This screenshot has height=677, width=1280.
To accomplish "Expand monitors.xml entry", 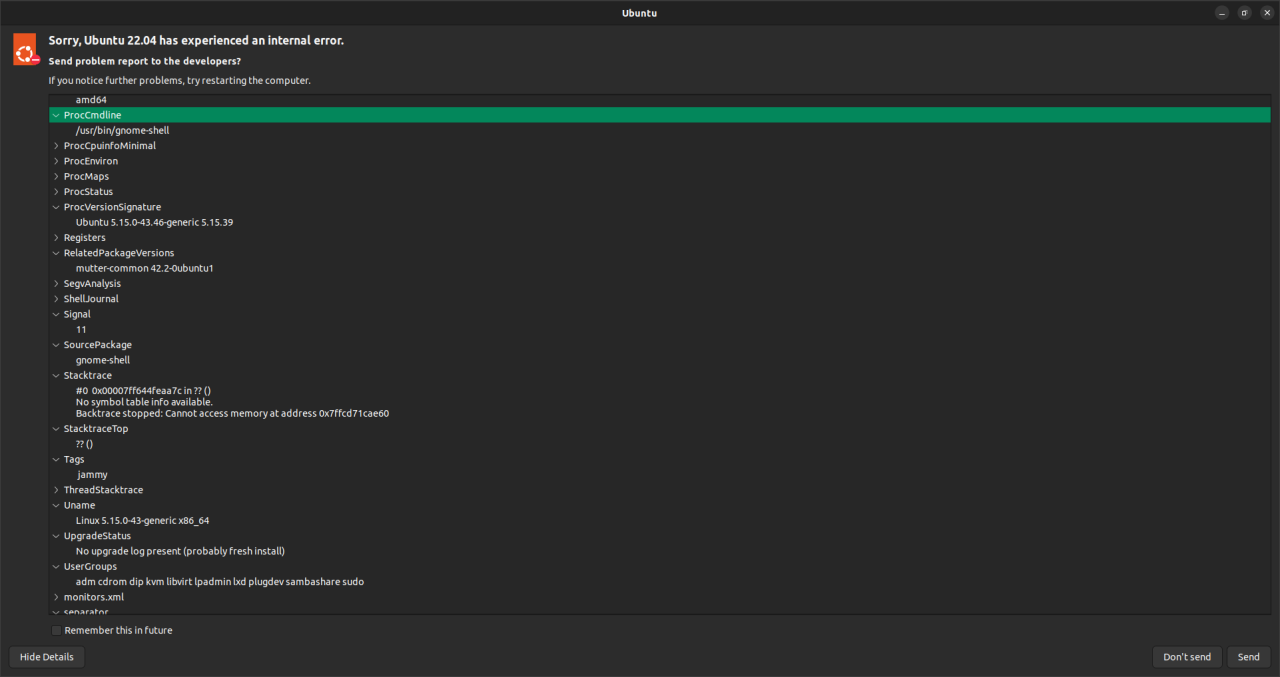I will point(56,597).
